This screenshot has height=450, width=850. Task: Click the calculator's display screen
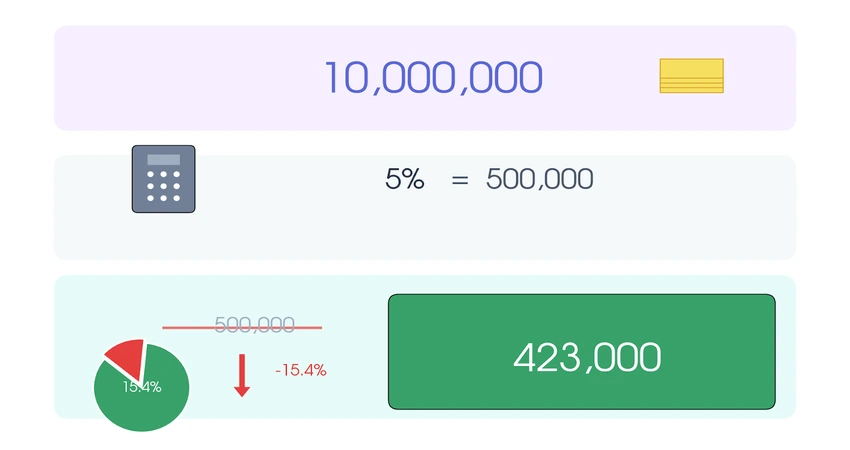coord(163,160)
